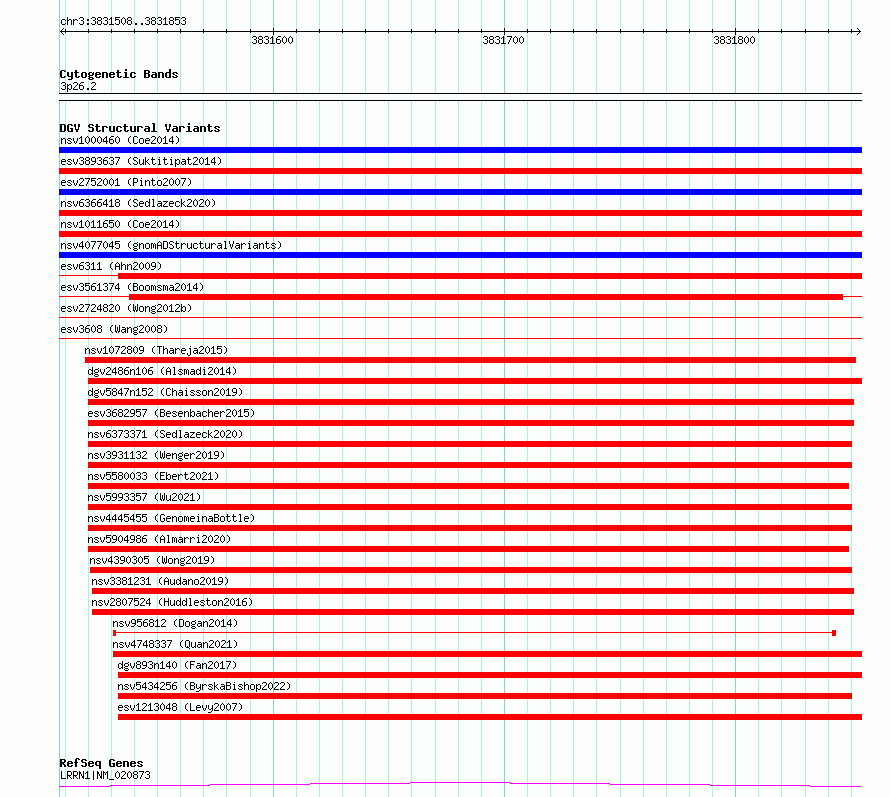Viewport: 890px width, 797px height.
Task: Click the 3p26.2 cytogenetic band label
Action: pyautogui.click(x=78, y=87)
